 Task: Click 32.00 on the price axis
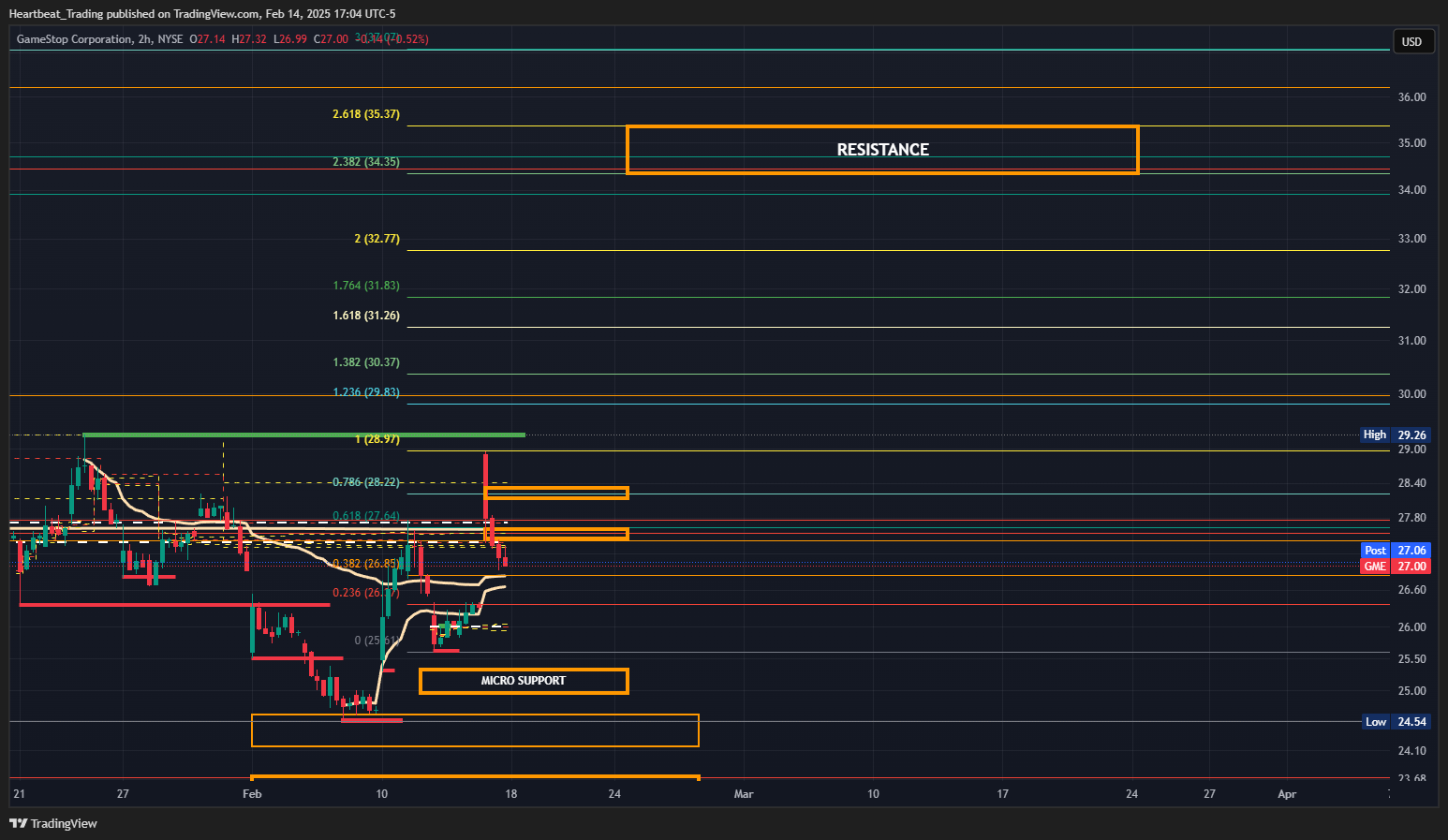click(x=1411, y=289)
